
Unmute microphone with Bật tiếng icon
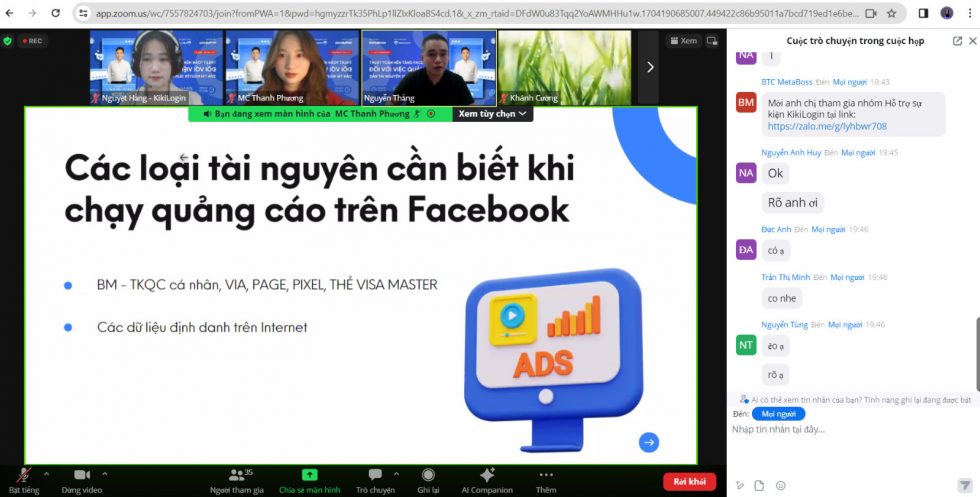(x=22, y=475)
